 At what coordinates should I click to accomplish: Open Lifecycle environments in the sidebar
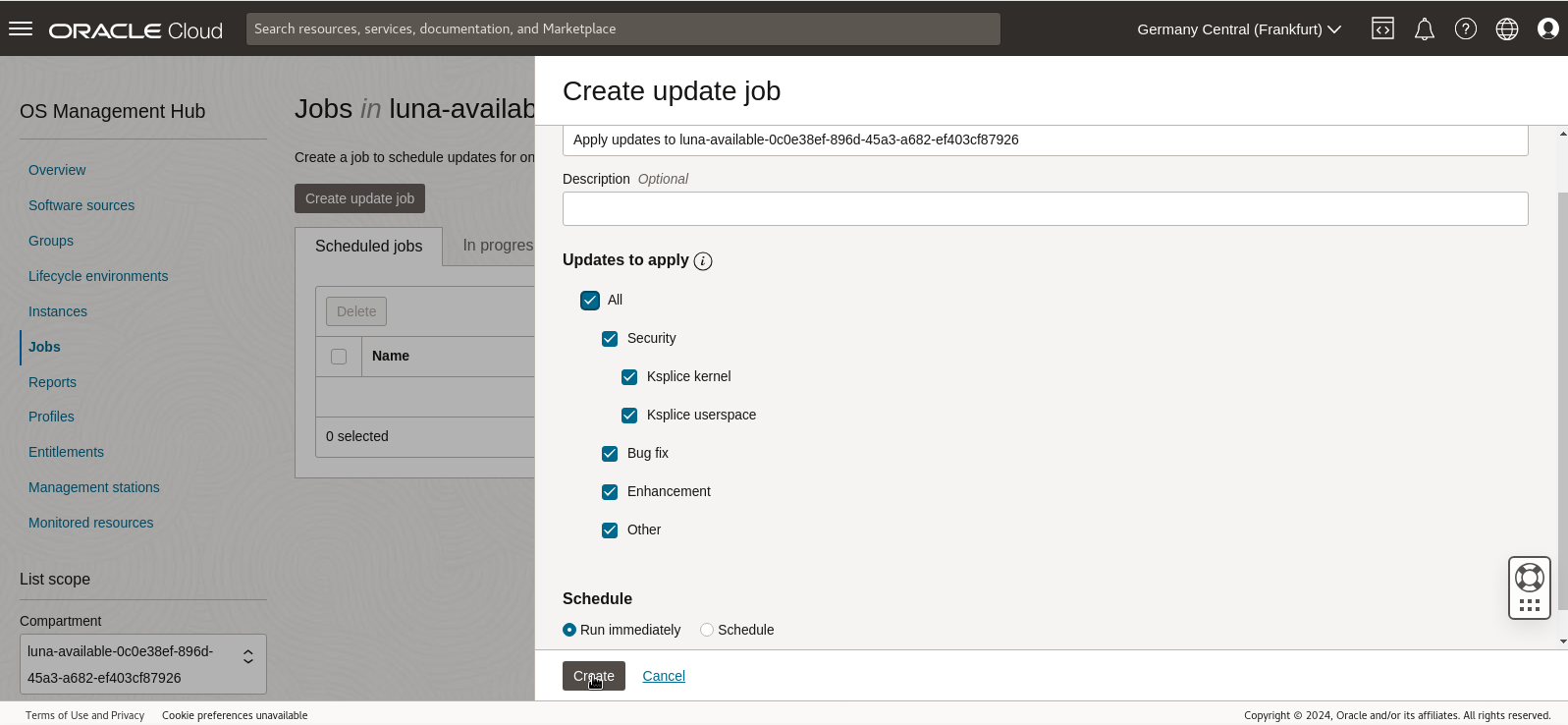point(98,276)
